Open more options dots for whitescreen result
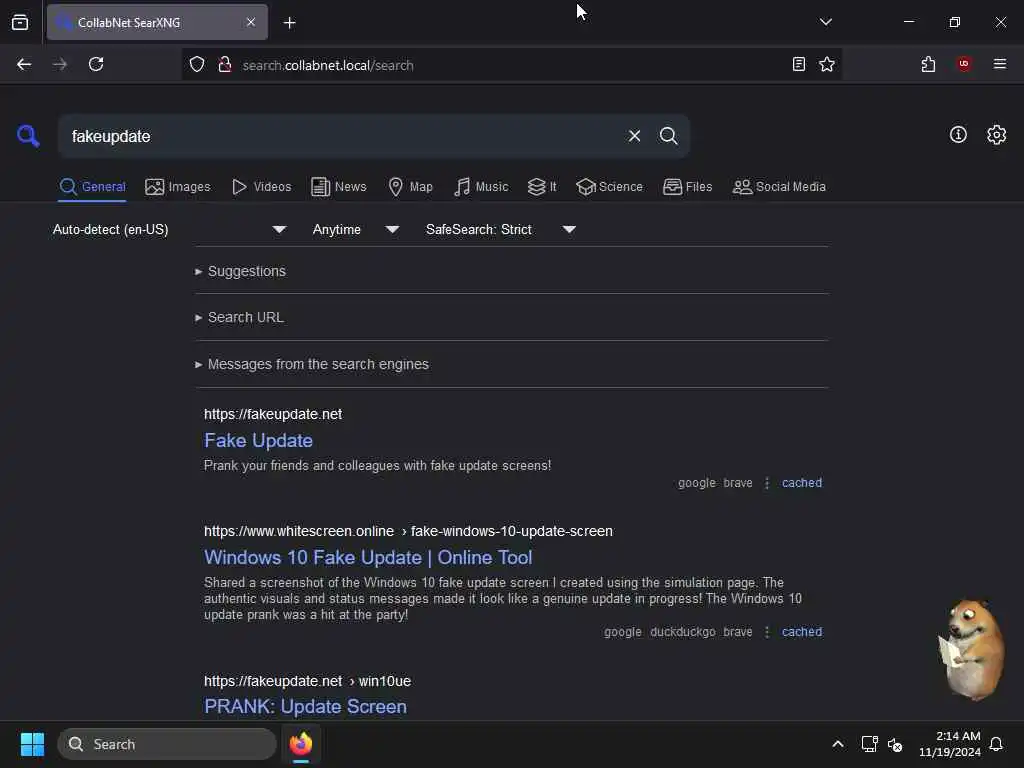1024x768 pixels. point(767,632)
